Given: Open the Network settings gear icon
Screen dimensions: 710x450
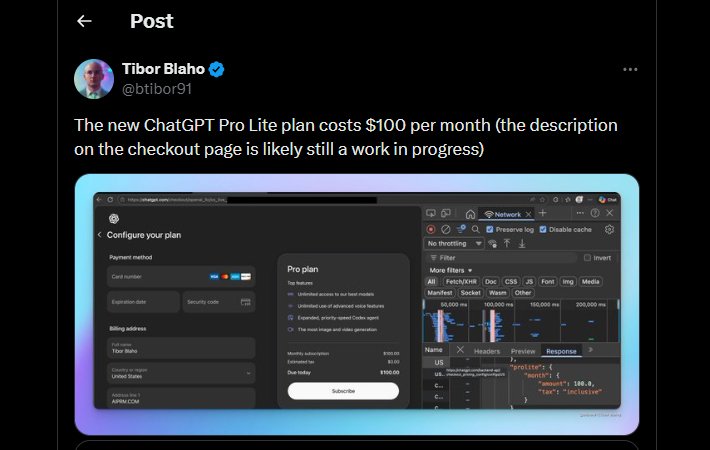Looking at the screenshot, I should pos(609,230).
